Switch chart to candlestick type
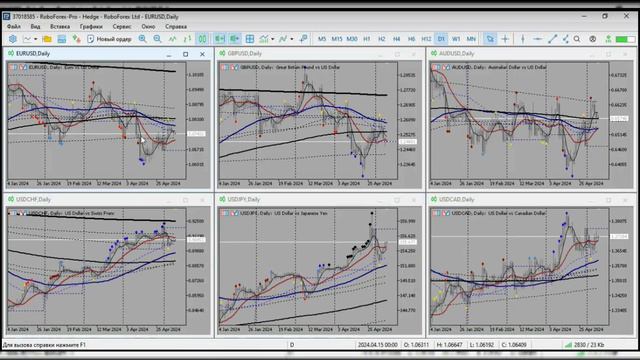Screen dimensions: 640x360 pyautogui.click(x=202, y=39)
